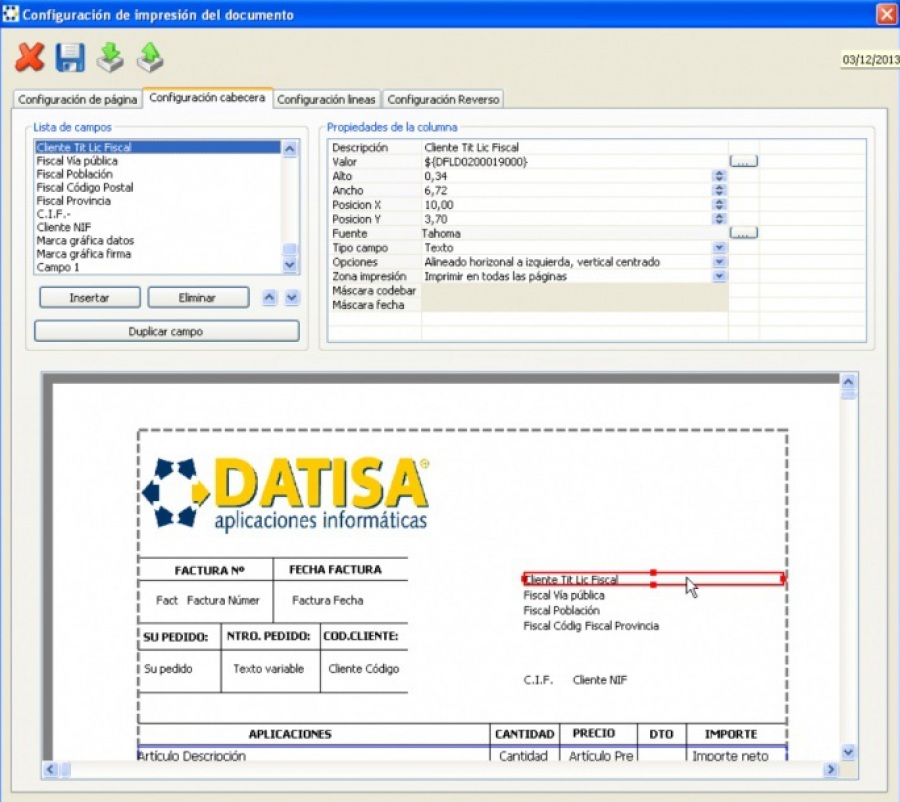Viewport: 900px width, 802px height.
Task: Open the Configuración Reverso tab
Action: coord(443,99)
